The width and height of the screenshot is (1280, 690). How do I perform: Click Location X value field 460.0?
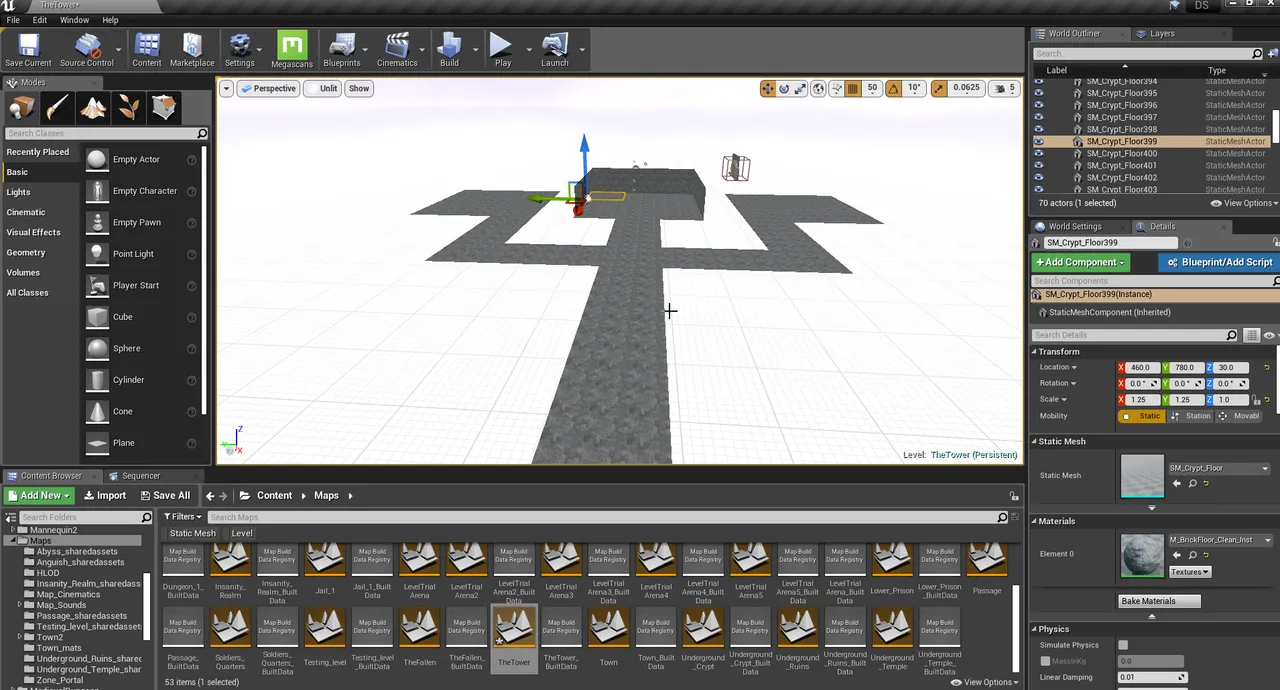point(1141,367)
